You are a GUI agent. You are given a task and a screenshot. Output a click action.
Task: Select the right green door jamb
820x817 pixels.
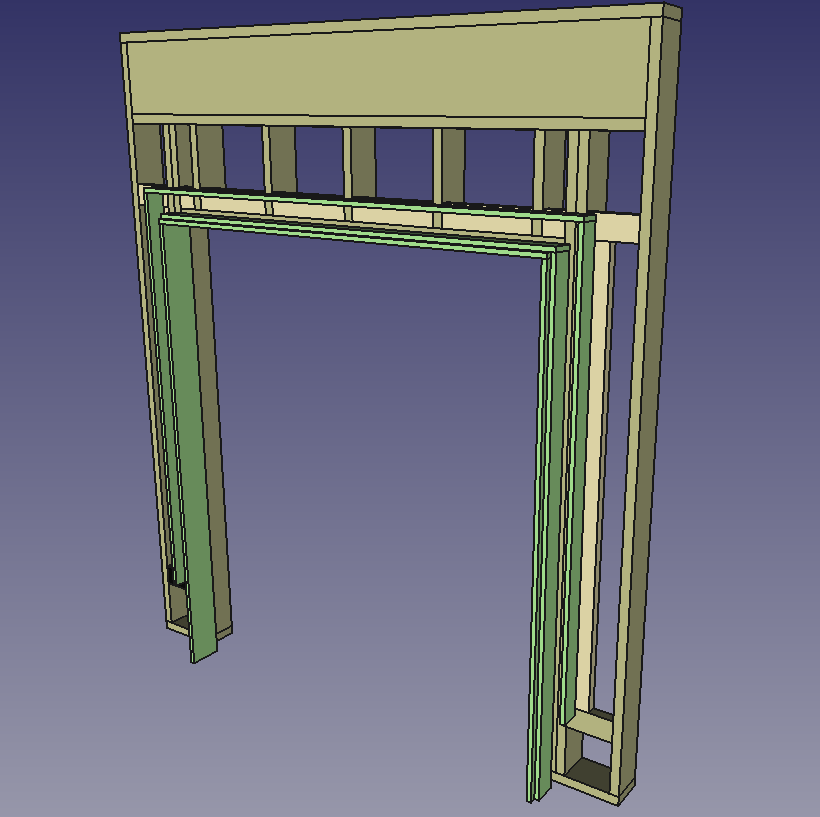tap(548, 523)
